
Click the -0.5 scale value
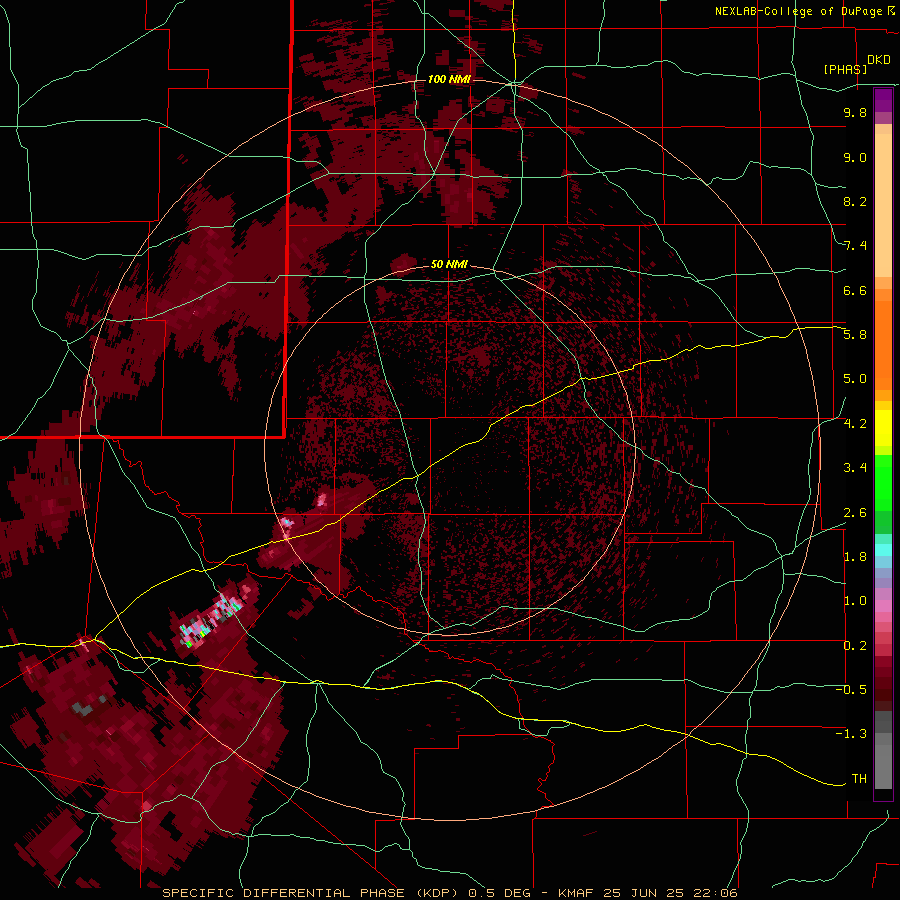pyautogui.click(x=851, y=690)
